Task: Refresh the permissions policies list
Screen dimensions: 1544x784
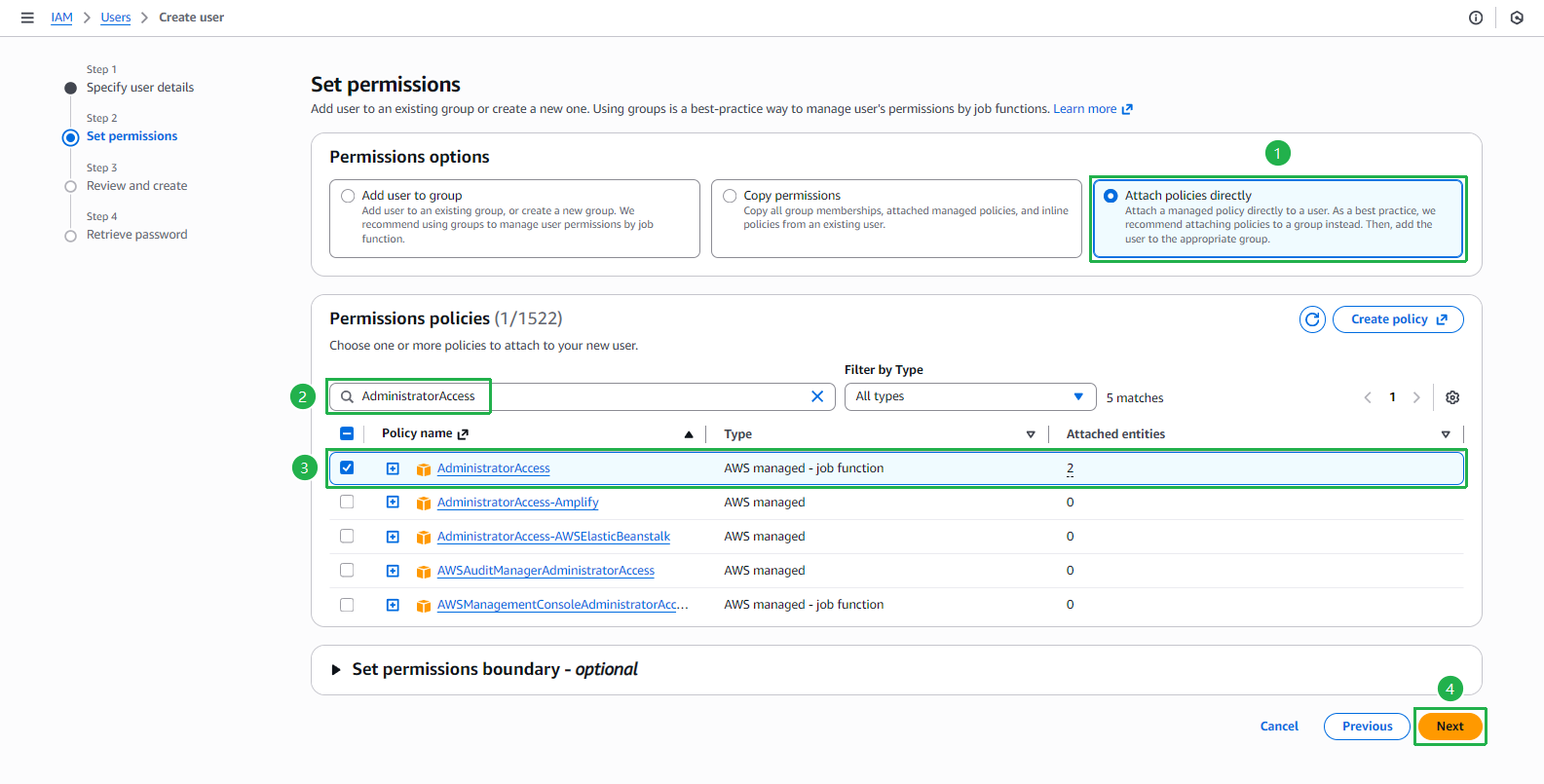Action: pos(1312,319)
